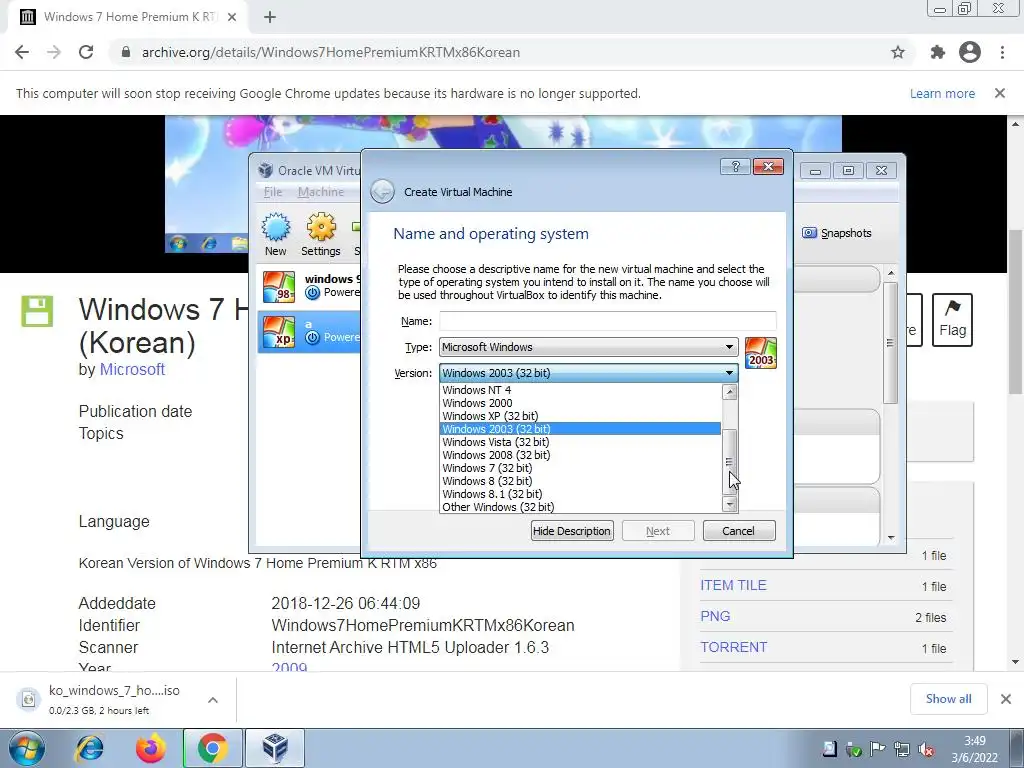Open PNG download link

pos(715,616)
